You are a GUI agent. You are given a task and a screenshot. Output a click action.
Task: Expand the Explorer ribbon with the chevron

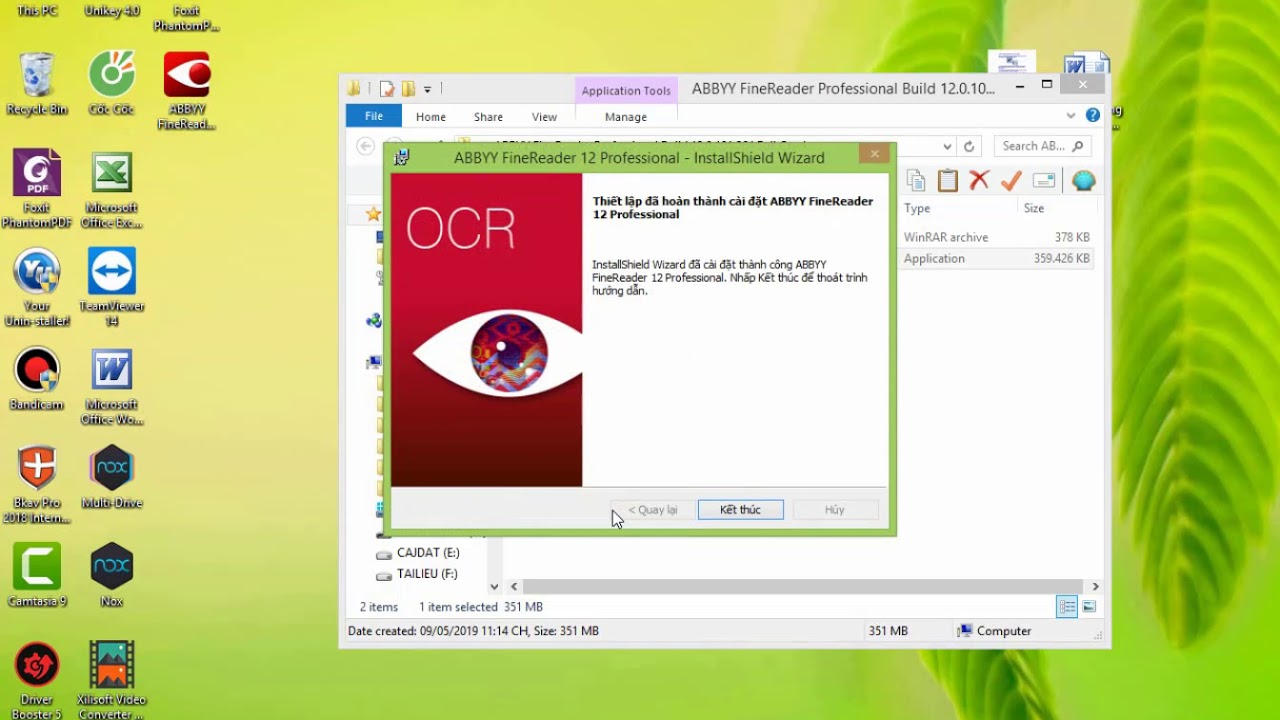[1071, 116]
